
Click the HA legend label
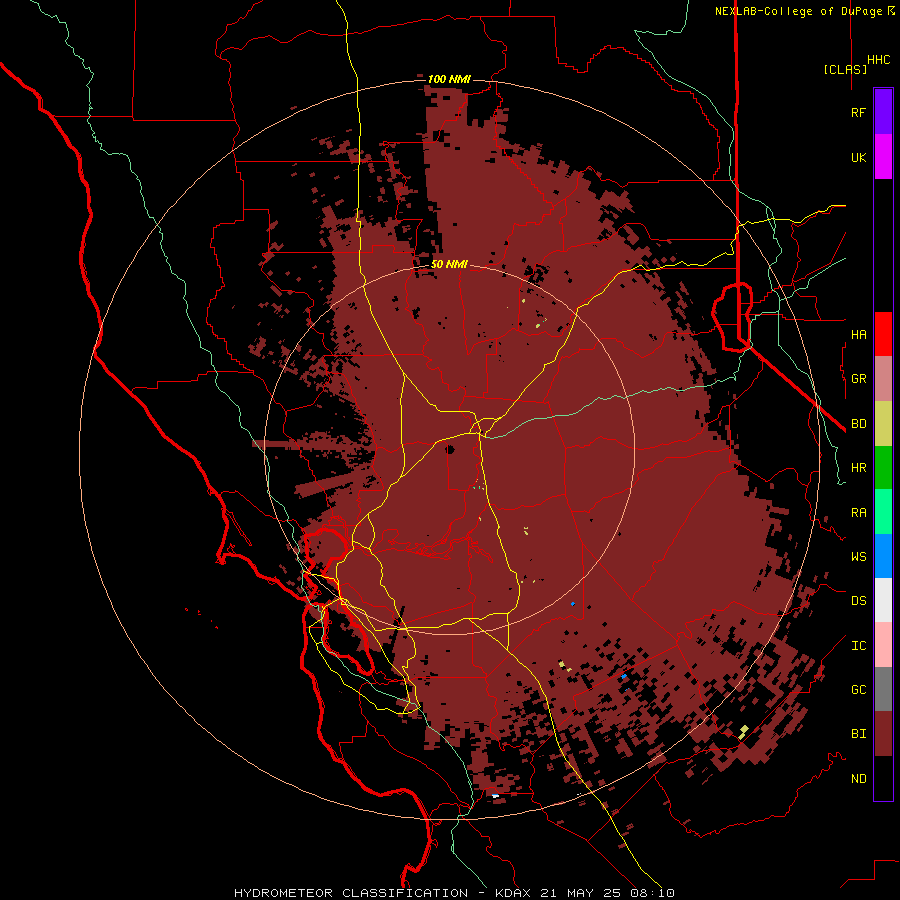(858, 334)
